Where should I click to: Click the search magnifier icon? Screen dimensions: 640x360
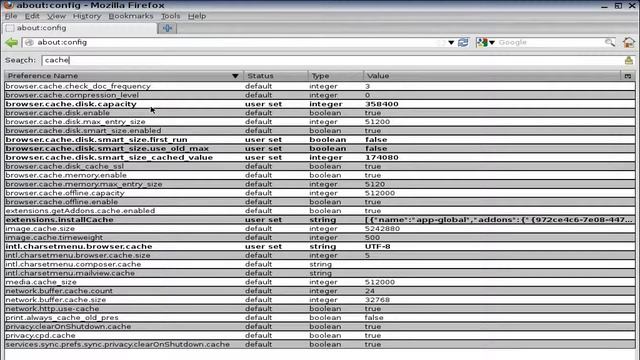tap(610, 42)
